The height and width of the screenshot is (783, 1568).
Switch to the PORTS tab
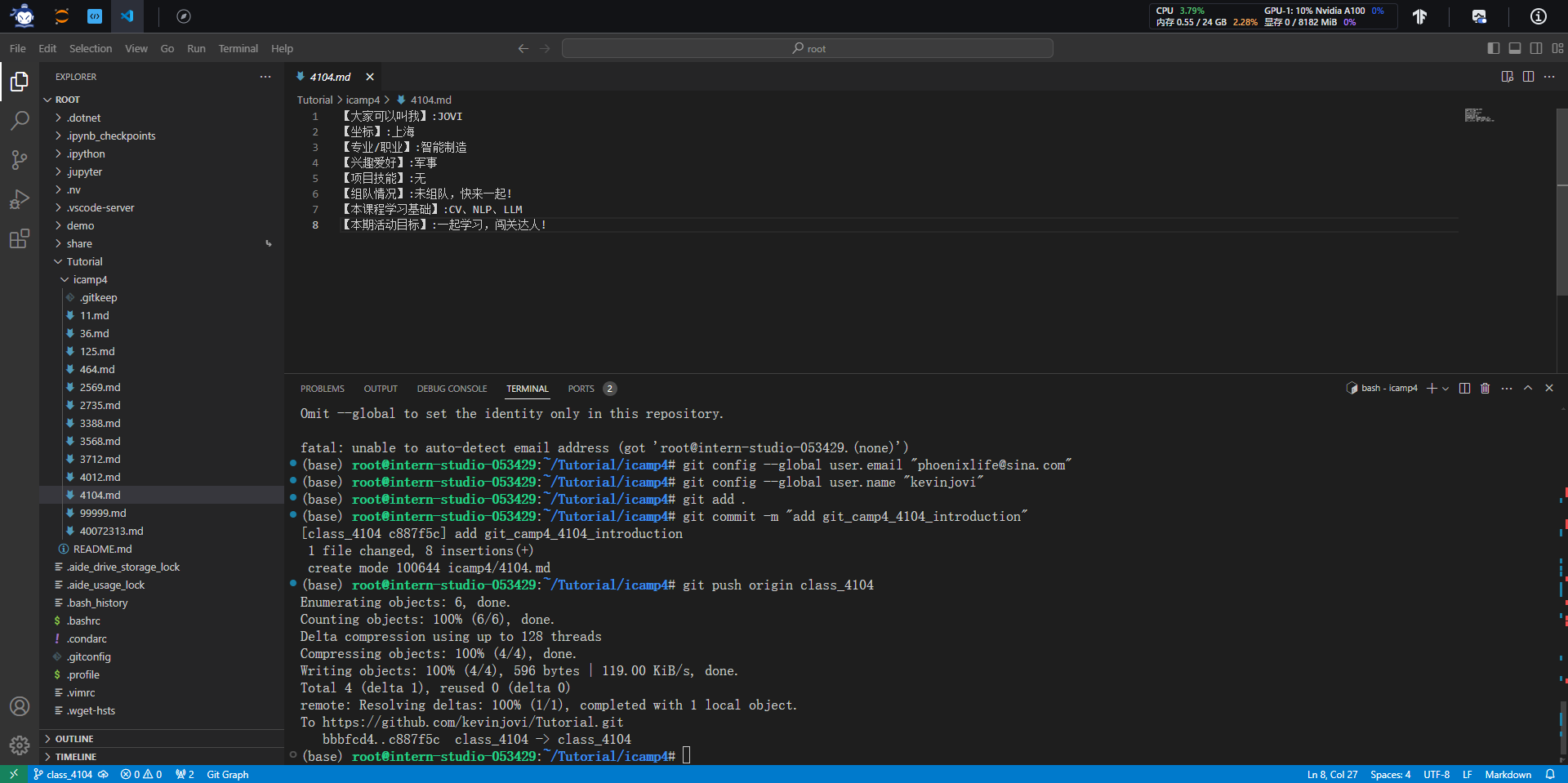(x=581, y=389)
